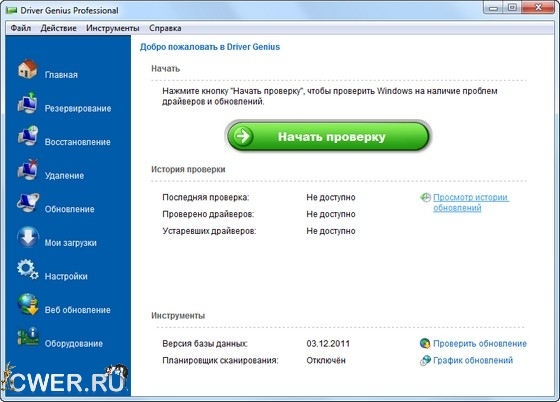Click the Обновление update icon
The height and width of the screenshot is (402, 560).
tap(28, 203)
